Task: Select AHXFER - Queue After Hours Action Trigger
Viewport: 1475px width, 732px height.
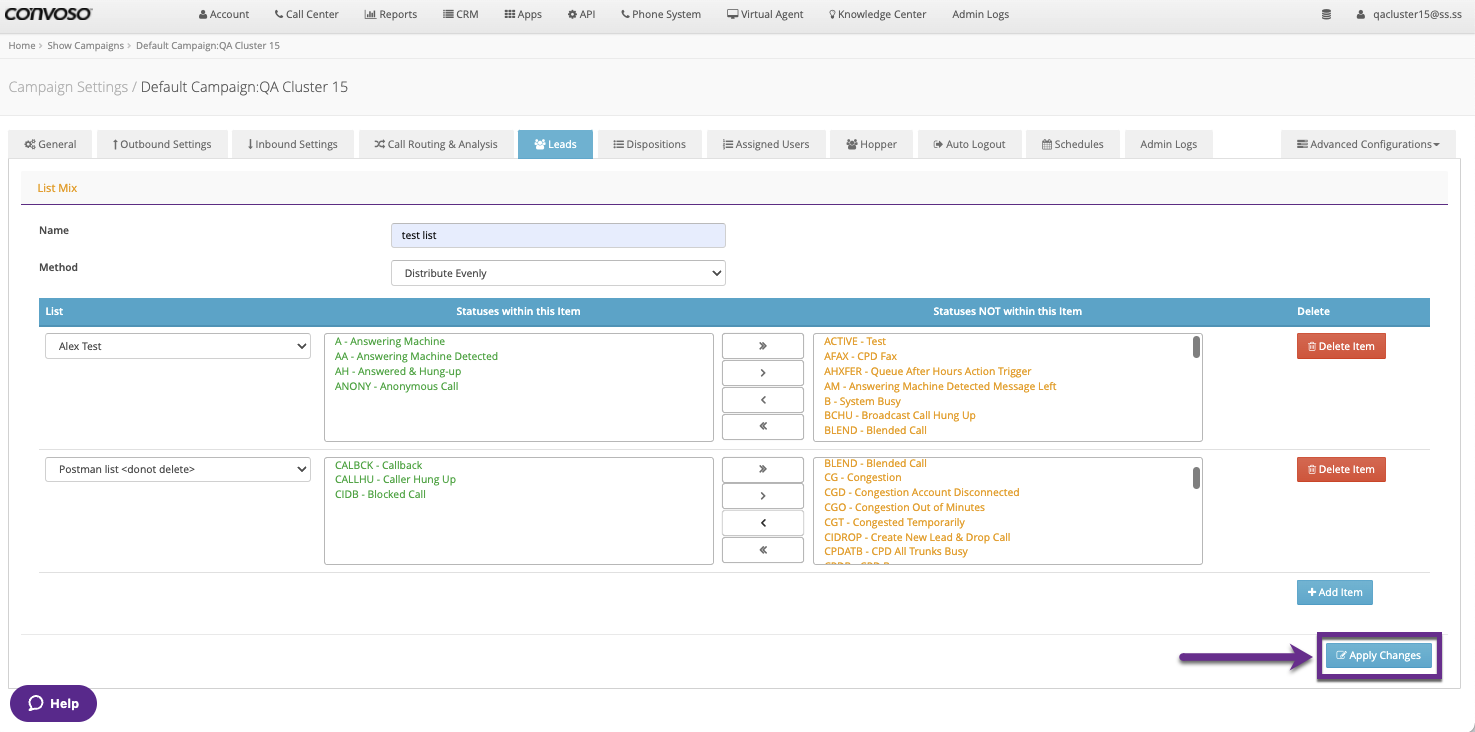Action: point(928,371)
